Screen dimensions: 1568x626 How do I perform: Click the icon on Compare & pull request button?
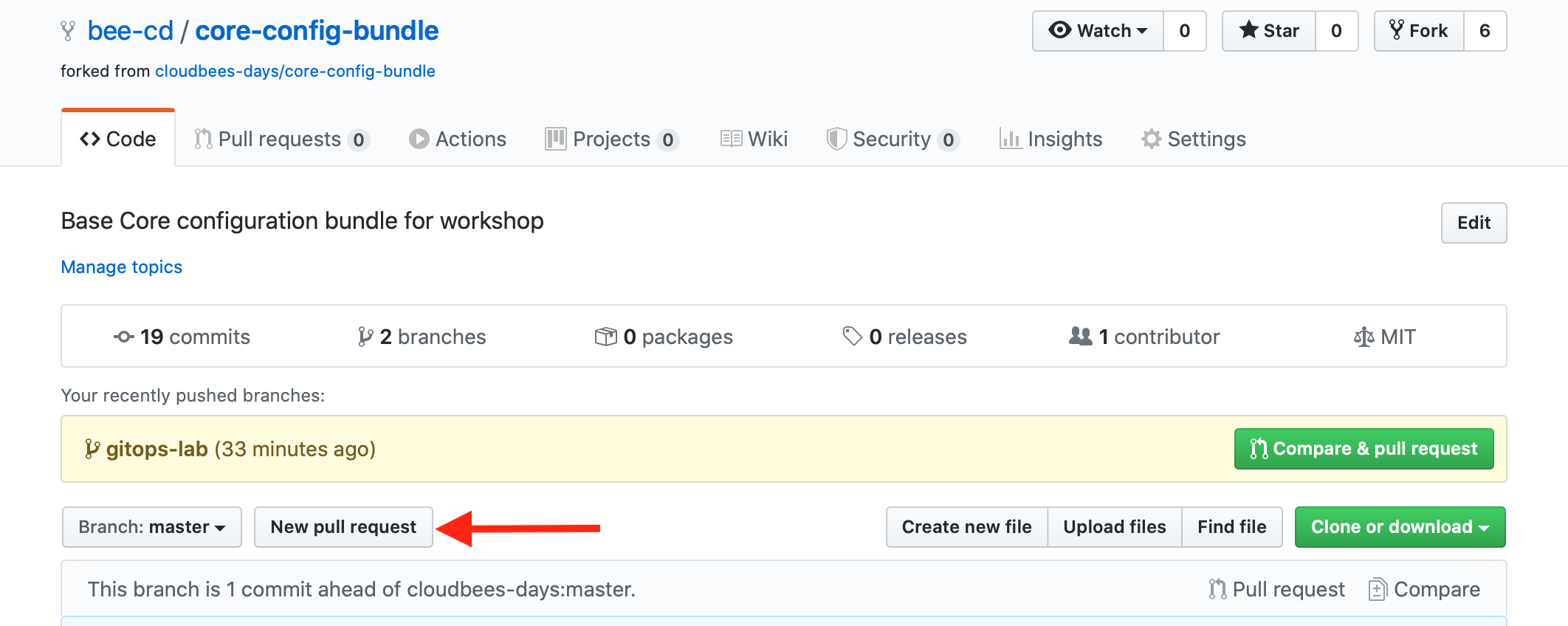[1259, 449]
